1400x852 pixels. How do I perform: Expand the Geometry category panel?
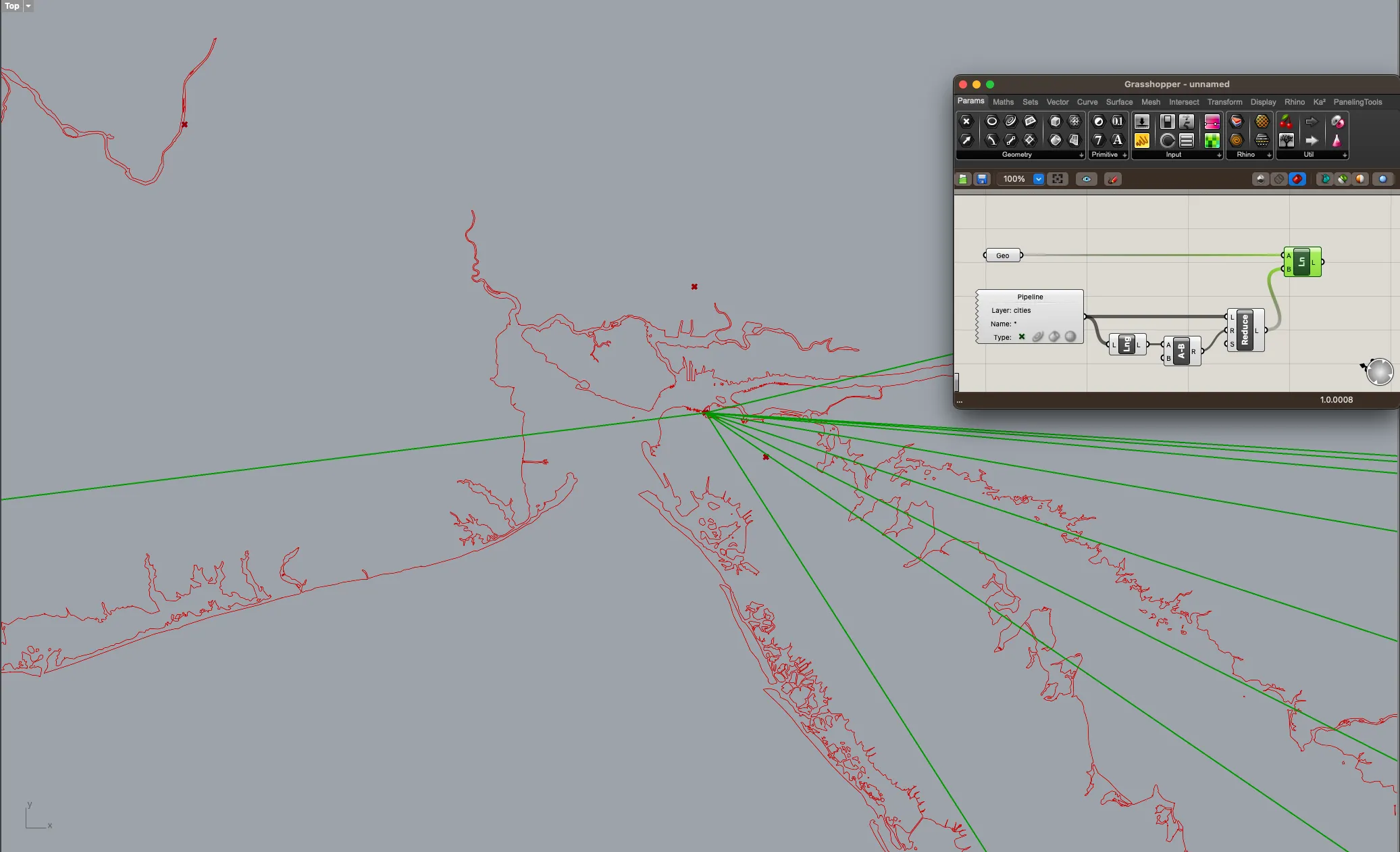pos(1081,155)
